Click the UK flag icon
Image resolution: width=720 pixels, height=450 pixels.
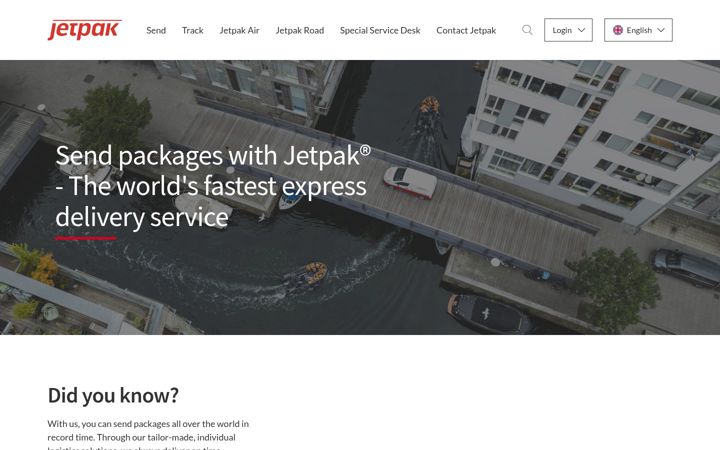pos(618,30)
